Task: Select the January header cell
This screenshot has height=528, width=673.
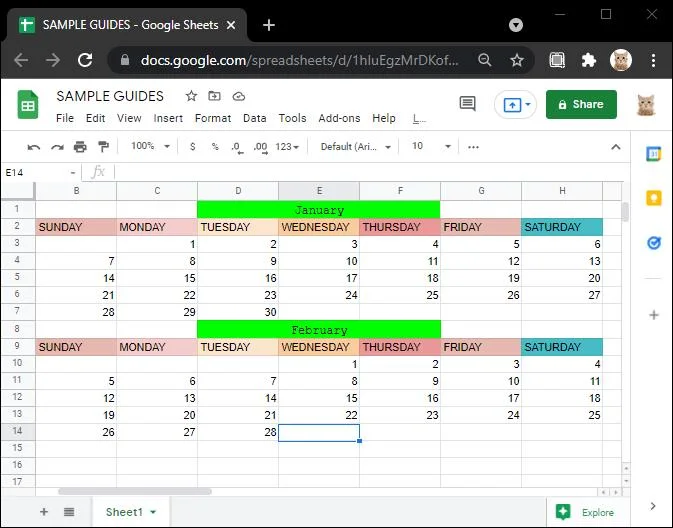Action: [319, 210]
